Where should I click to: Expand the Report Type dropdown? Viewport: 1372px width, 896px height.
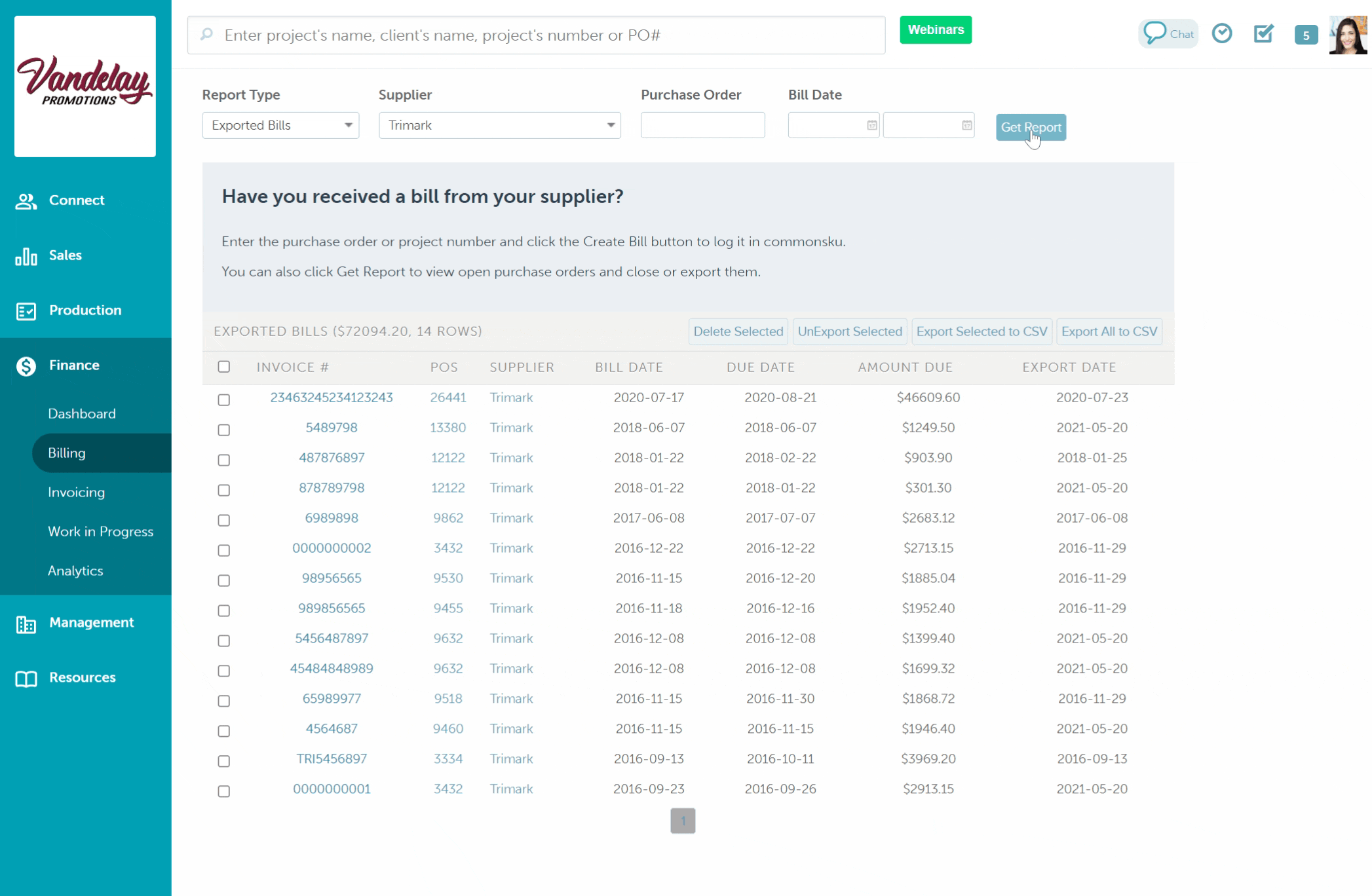(x=280, y=125)
